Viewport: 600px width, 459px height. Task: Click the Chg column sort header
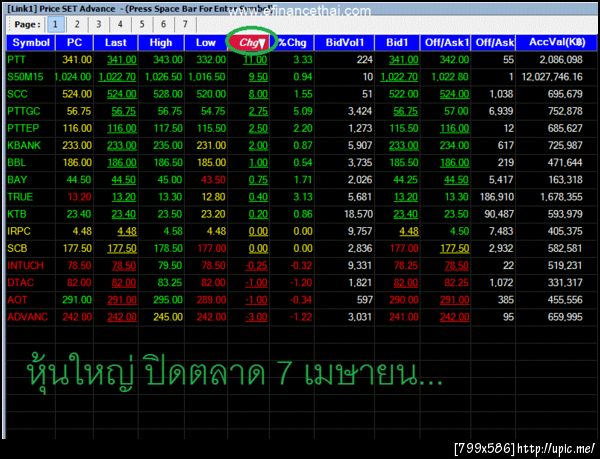point(251,42)
